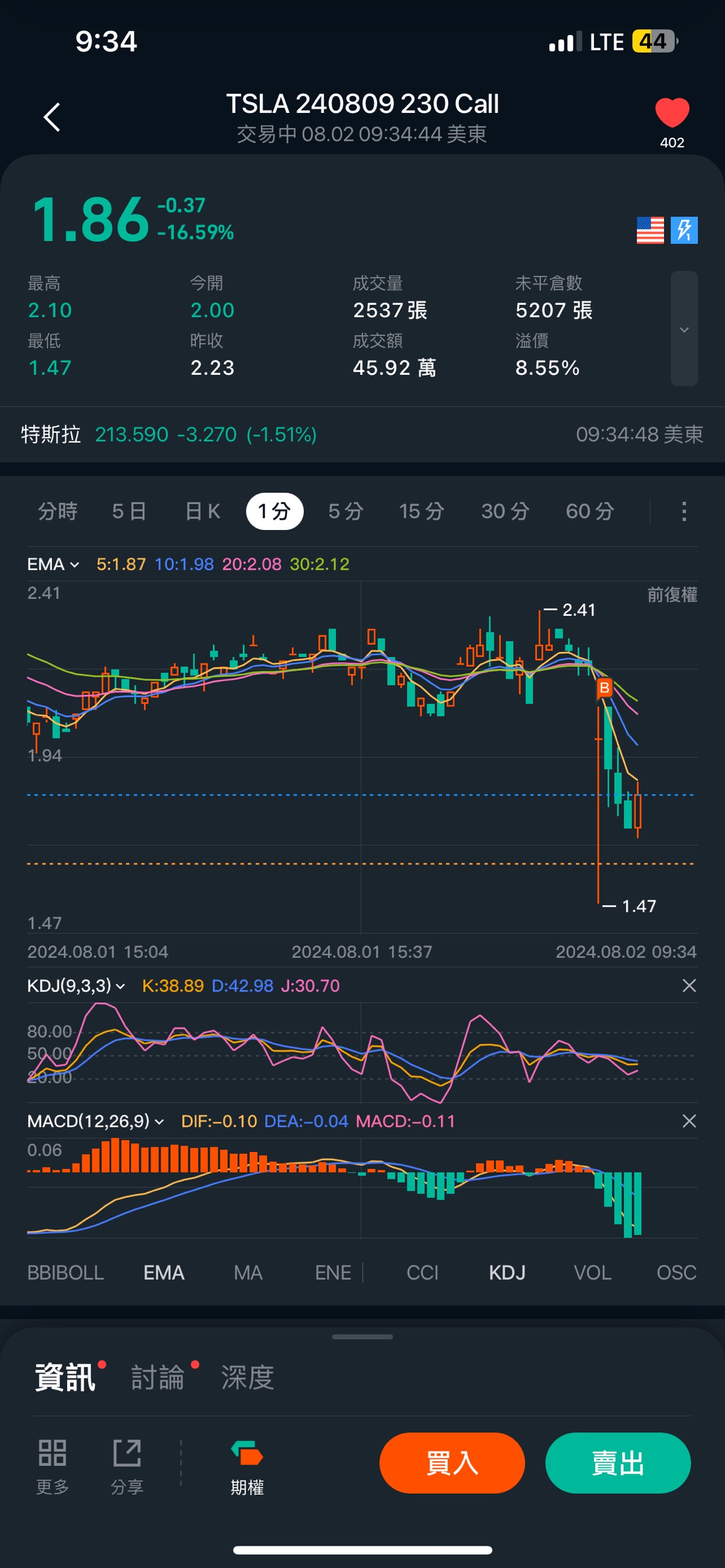This screenshot has height=1568, width=725.
Task: Open the three-dot chart options menu
Action: point(683,511)
